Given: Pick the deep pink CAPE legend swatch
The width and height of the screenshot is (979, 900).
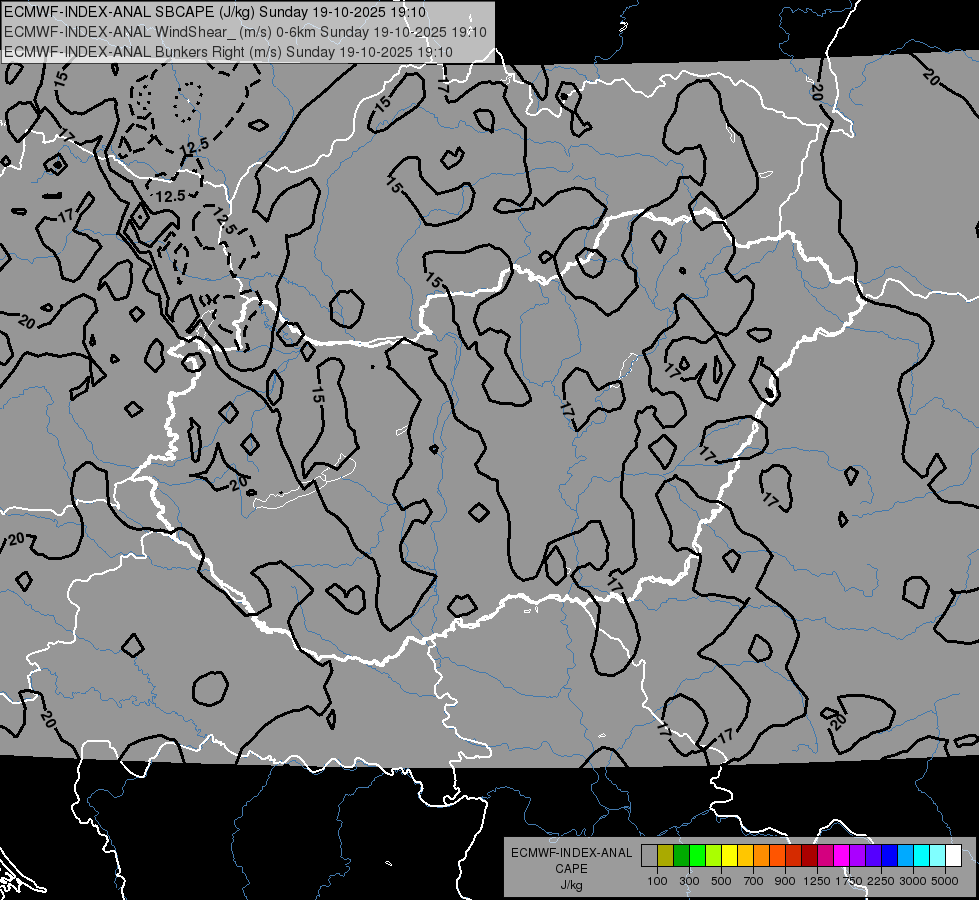Looking at the screenshot, I should coord(825,856).
